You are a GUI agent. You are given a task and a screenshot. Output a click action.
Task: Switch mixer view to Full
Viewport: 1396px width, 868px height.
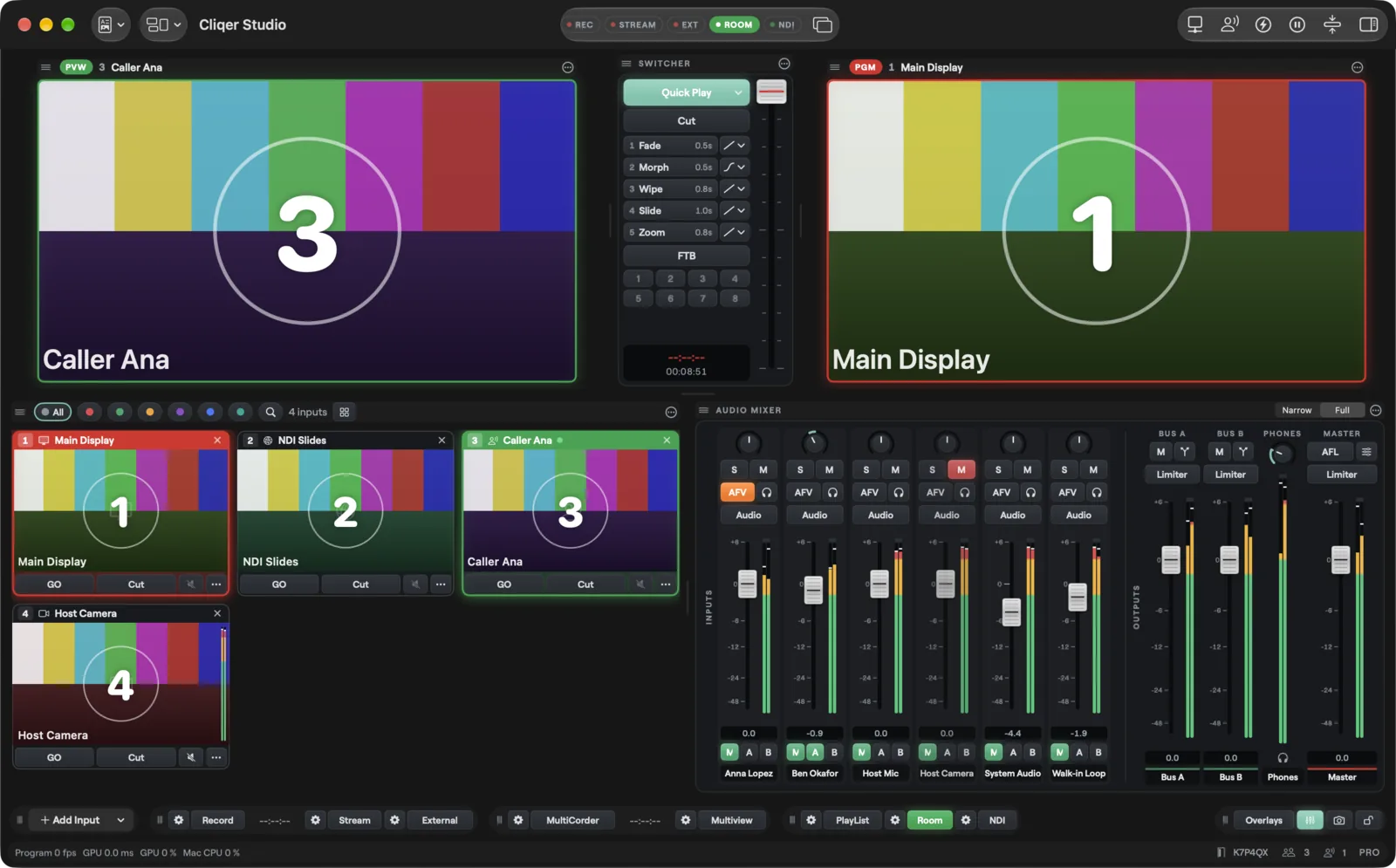click(x=1342, y=410)
